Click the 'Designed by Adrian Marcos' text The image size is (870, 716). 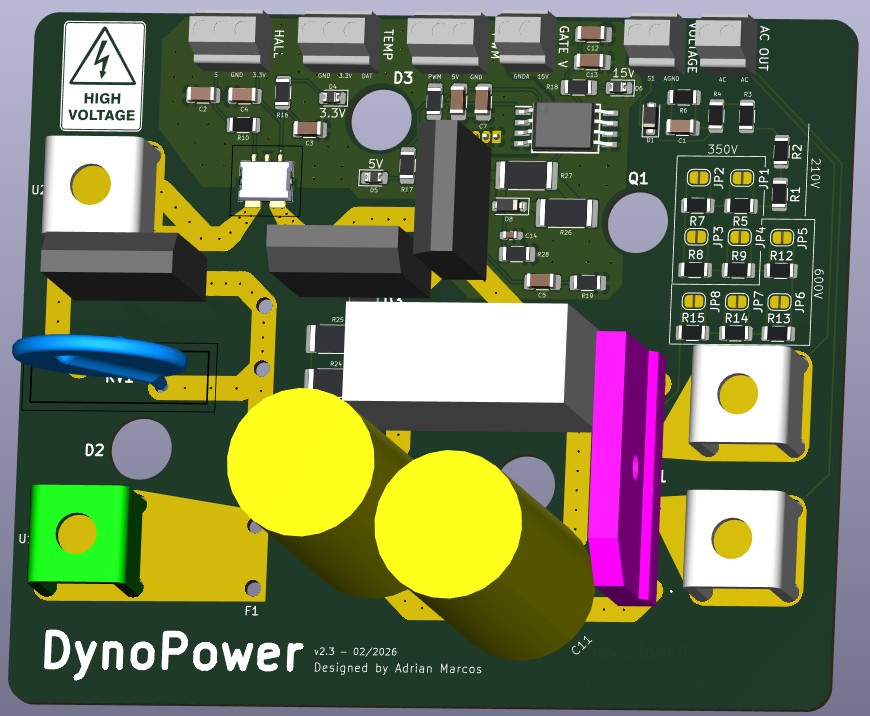coord(397,668)
